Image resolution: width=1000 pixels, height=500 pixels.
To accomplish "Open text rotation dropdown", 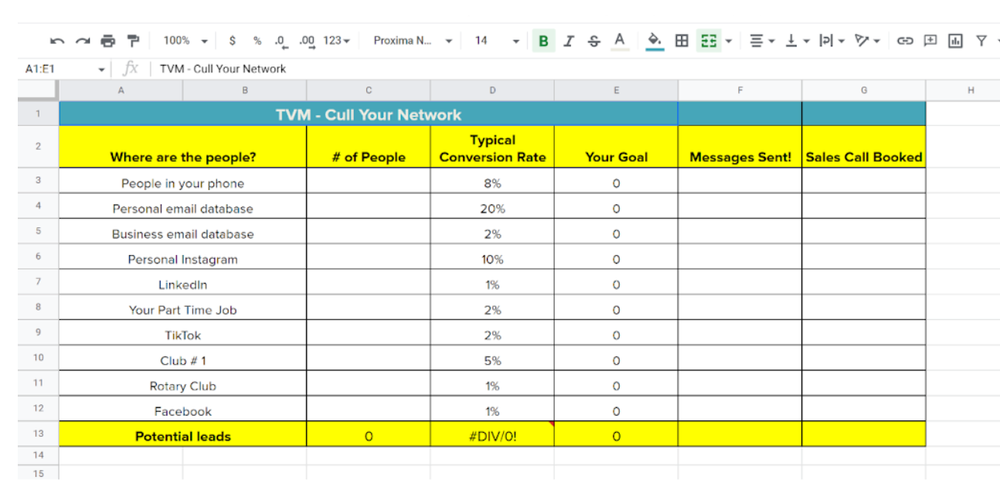I will [x=867, y=41].
